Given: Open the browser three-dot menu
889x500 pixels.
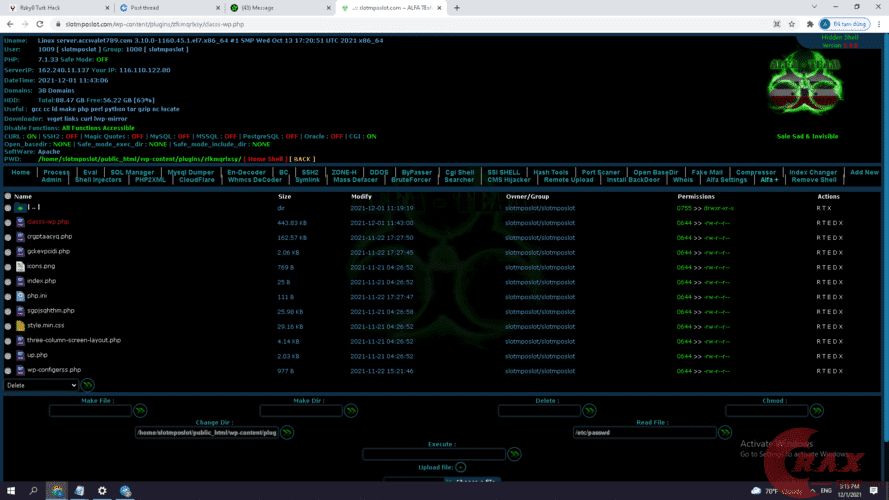Looking at the screenshot, I should (876, 23).
